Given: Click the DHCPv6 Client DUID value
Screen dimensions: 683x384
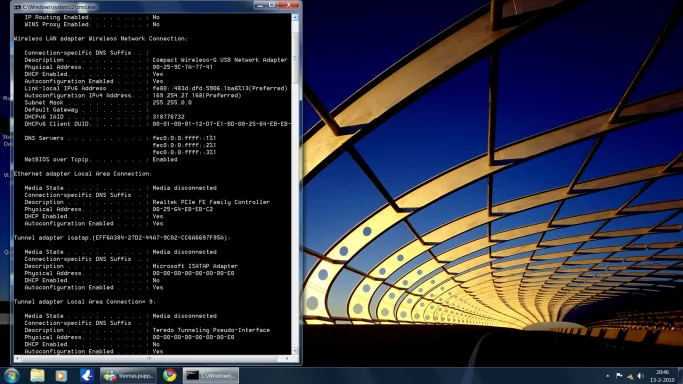Looking at the screenshot, I should point(221,124).
